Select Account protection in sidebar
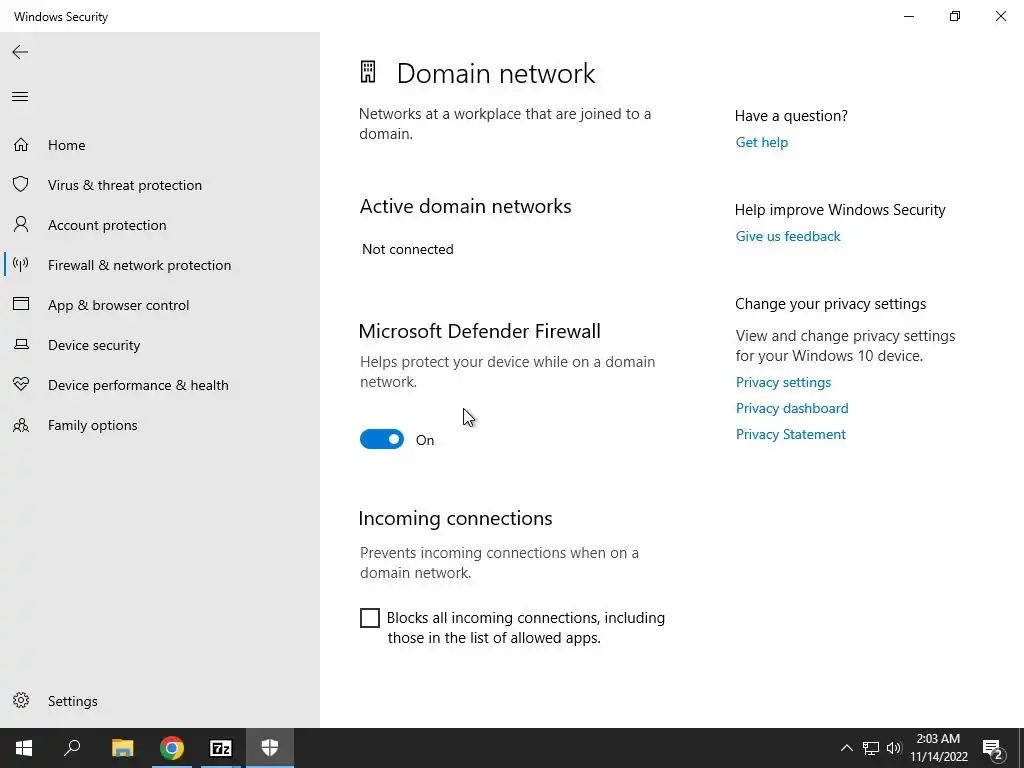This screenshot has height=768, width=1024. 107,225
